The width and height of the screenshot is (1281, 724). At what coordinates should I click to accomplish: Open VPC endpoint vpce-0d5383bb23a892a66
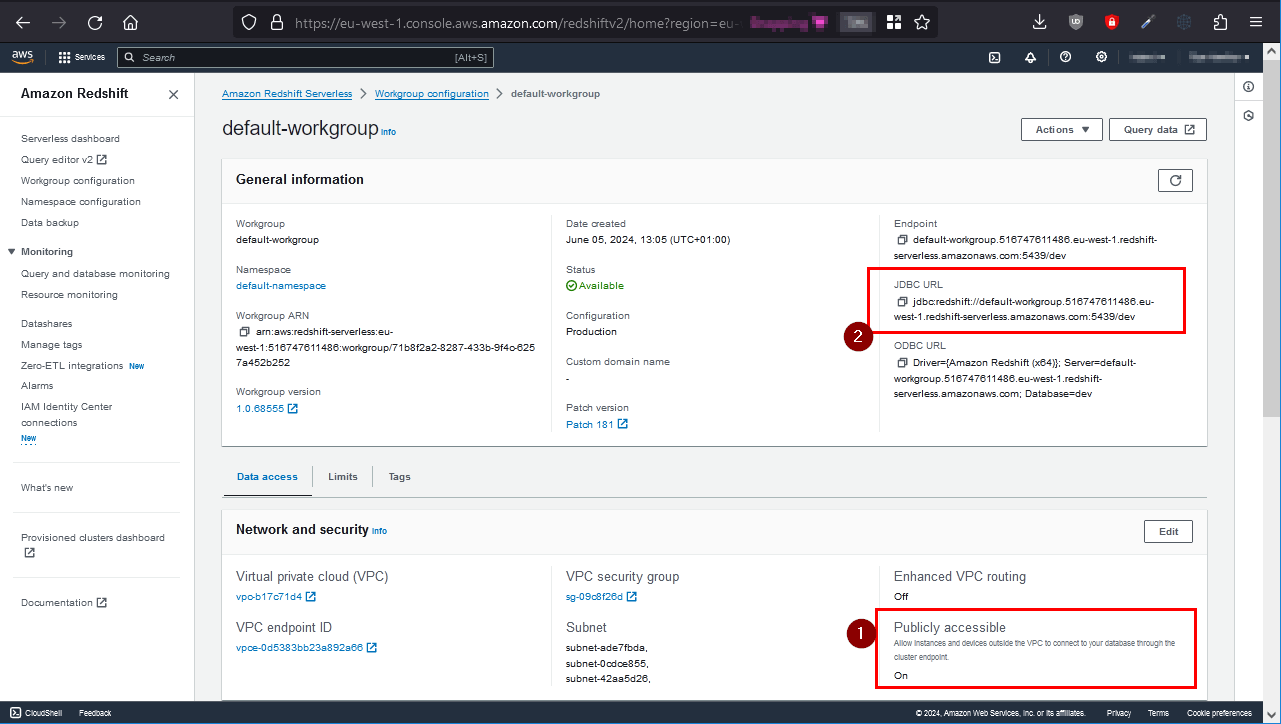pyautogui.click(x=306, y=648)
